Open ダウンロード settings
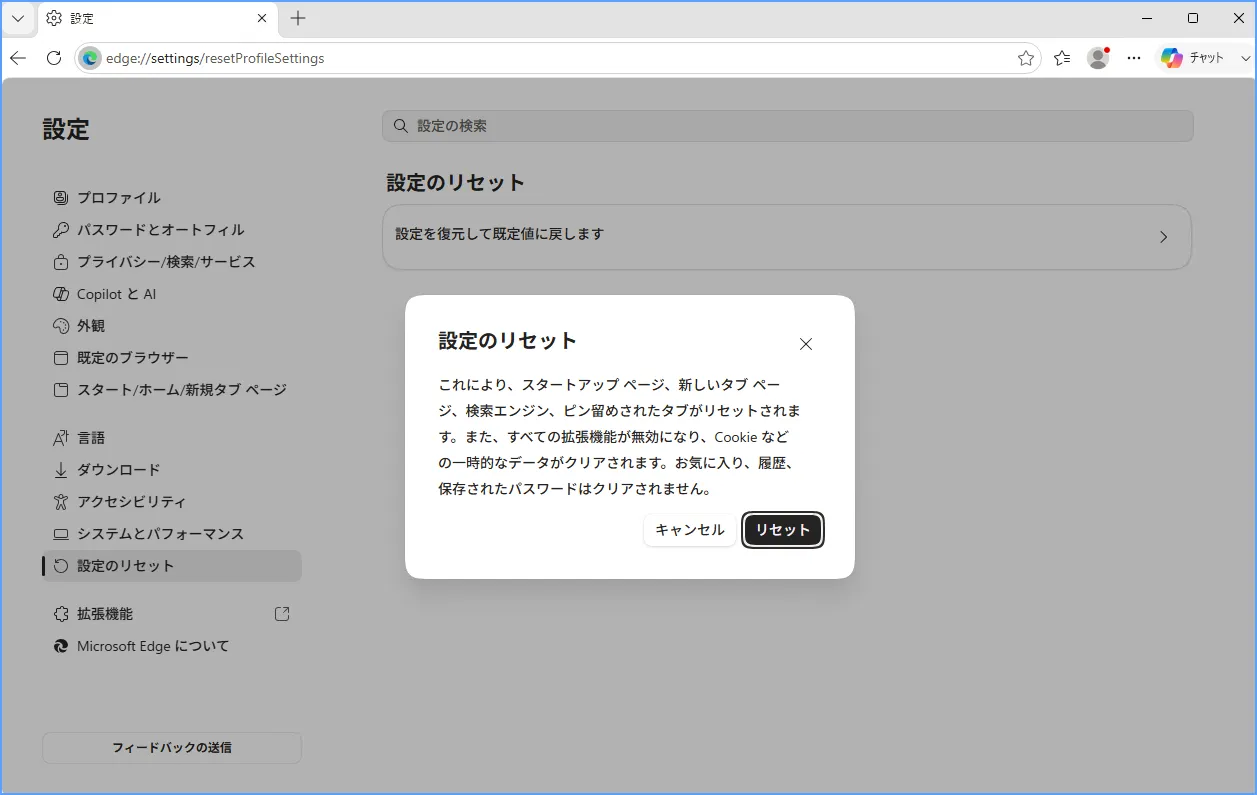This screenshot has height=795, width=1257. click(172, 470)
